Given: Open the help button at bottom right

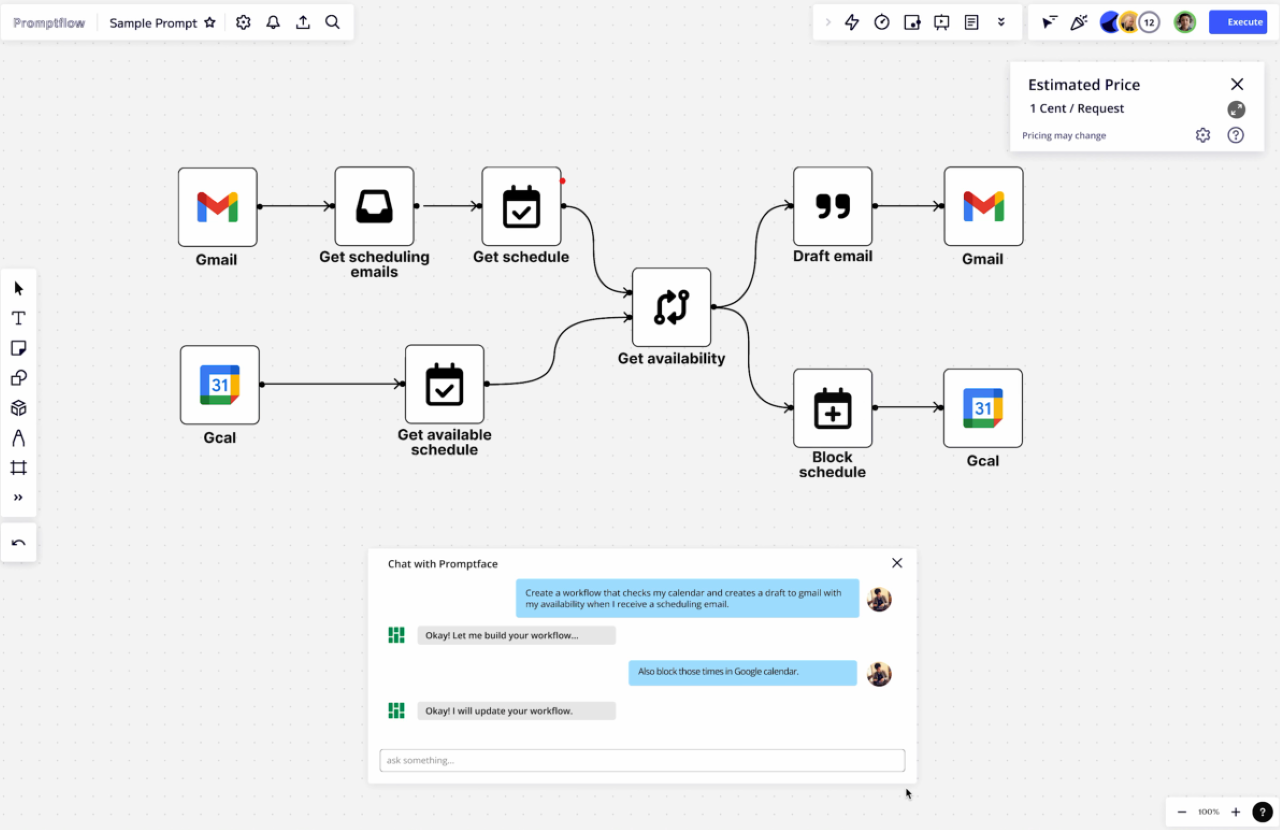Looking at the screenshot, I should pyautogui.click(x=1262, y=812).
